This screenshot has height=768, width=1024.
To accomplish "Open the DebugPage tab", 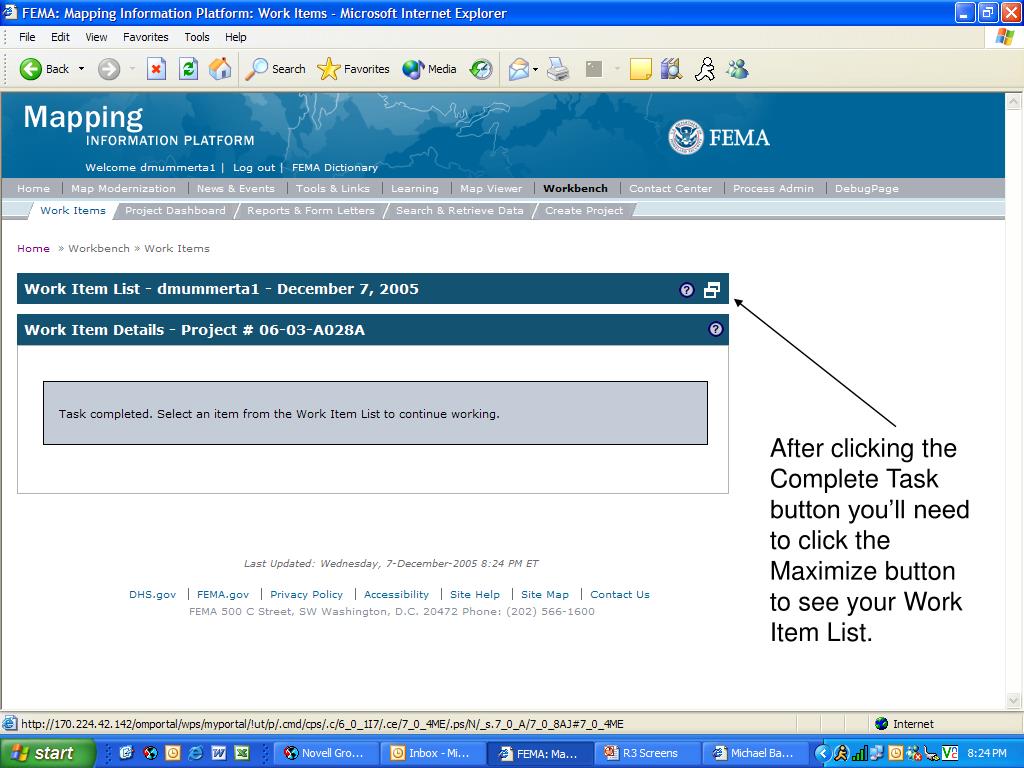I will [x=867, y=188].
